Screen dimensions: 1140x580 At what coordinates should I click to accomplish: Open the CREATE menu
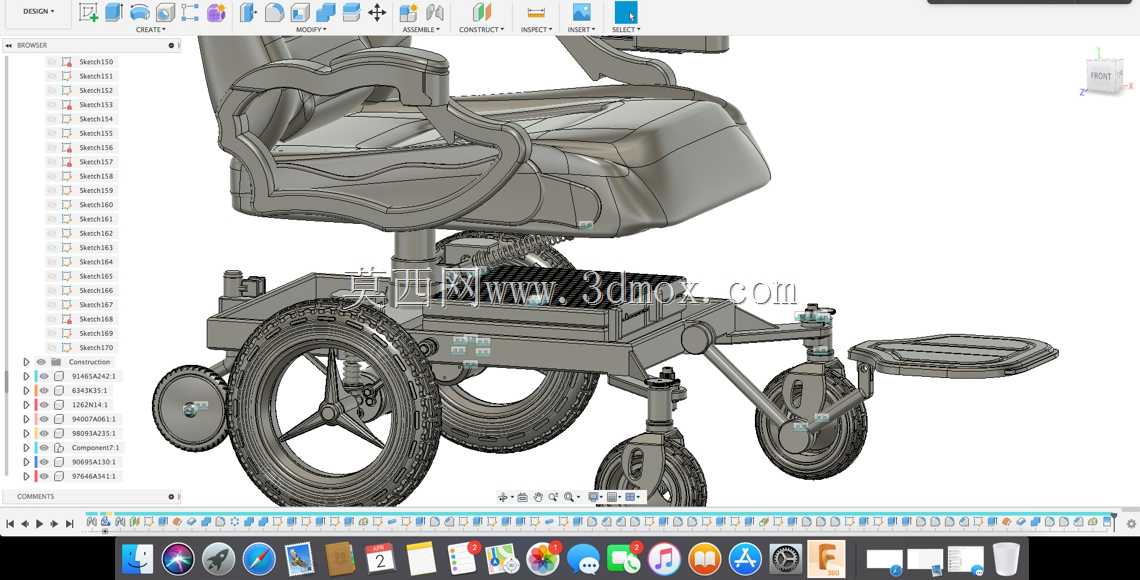pyautogui.click(x=150, y=30)
